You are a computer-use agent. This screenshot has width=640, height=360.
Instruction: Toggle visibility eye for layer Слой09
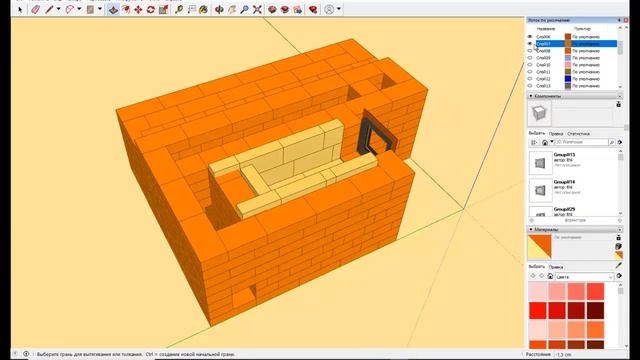(x=530, y=58)
